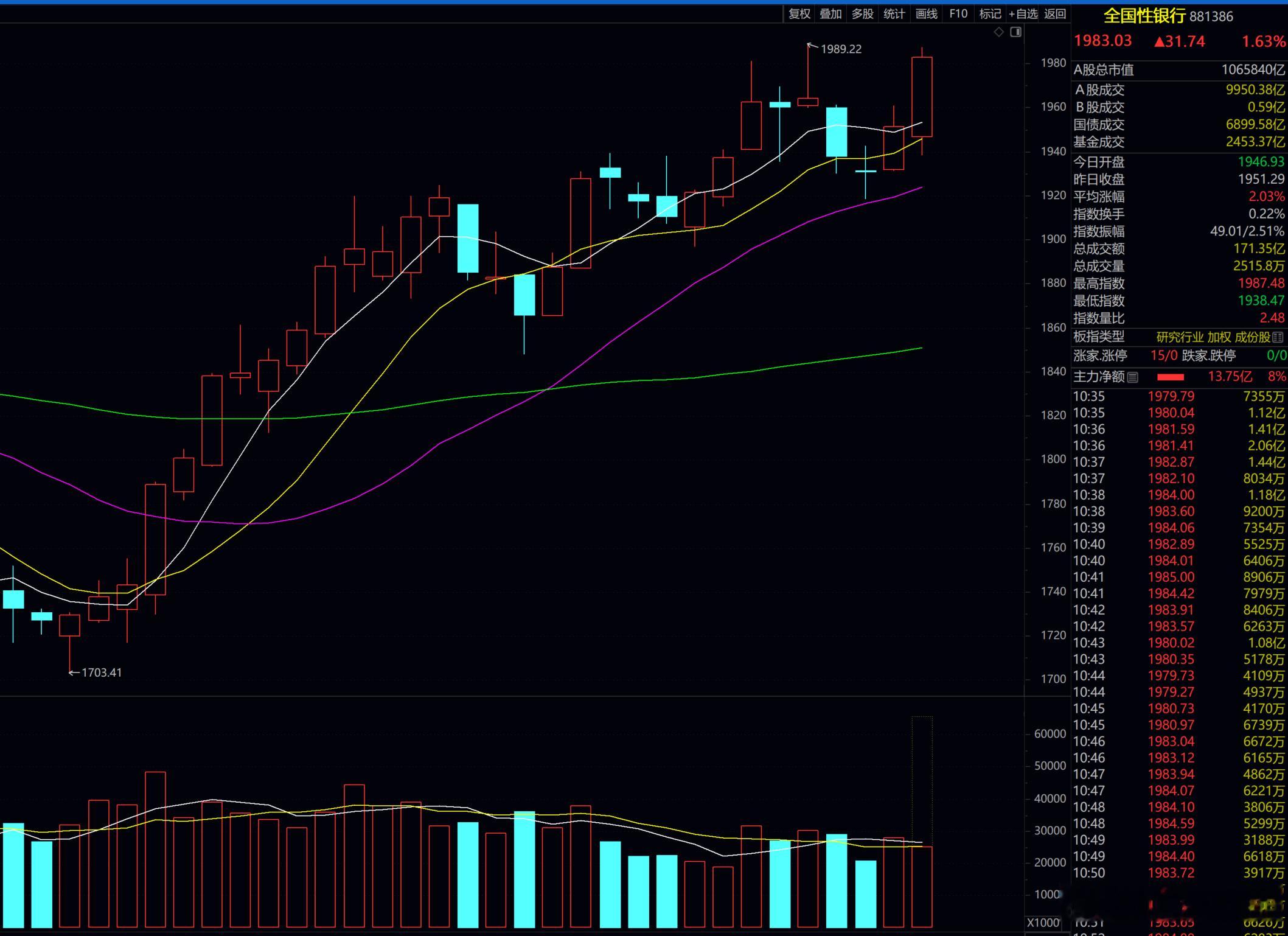1288x936 pixels.
Task: Click the 研究行业 link
Action: (1180, 337)
